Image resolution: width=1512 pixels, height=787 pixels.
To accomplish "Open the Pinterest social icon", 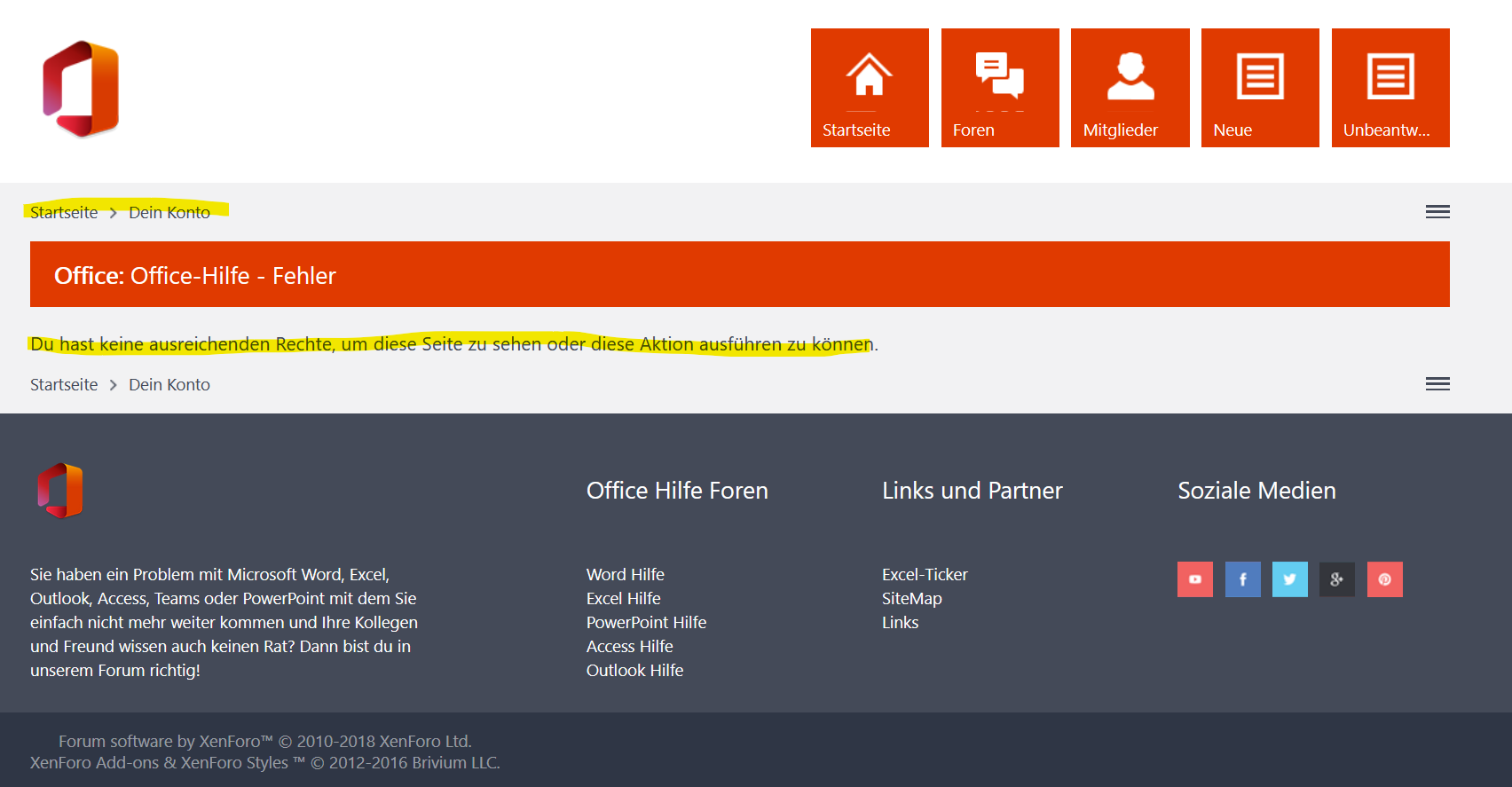I will [1385, 579].
